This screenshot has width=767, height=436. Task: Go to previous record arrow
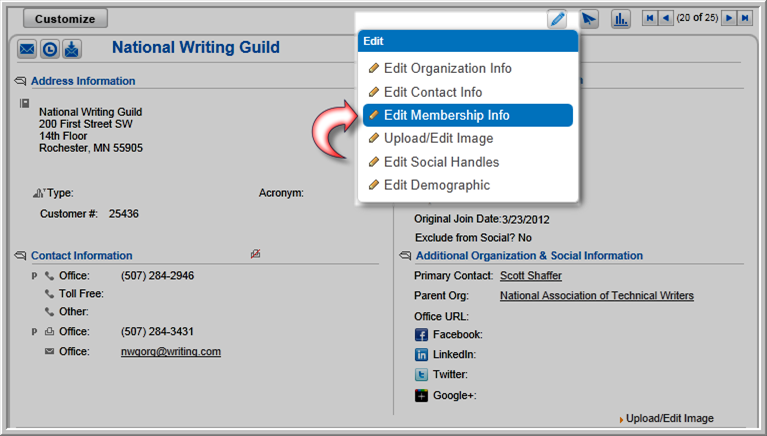tap(665, 18)
